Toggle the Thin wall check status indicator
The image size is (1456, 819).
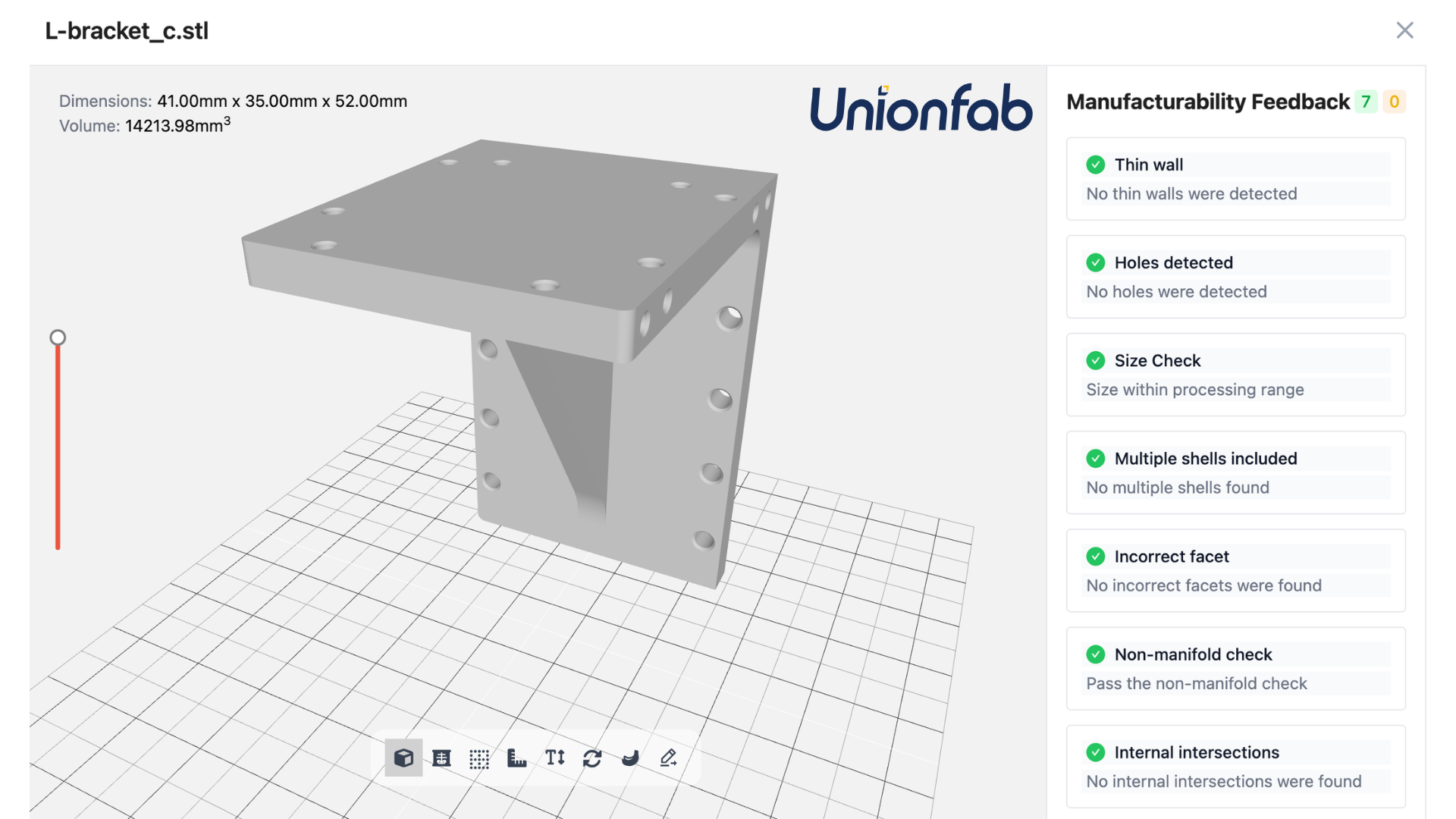(x=1095, y=164)
